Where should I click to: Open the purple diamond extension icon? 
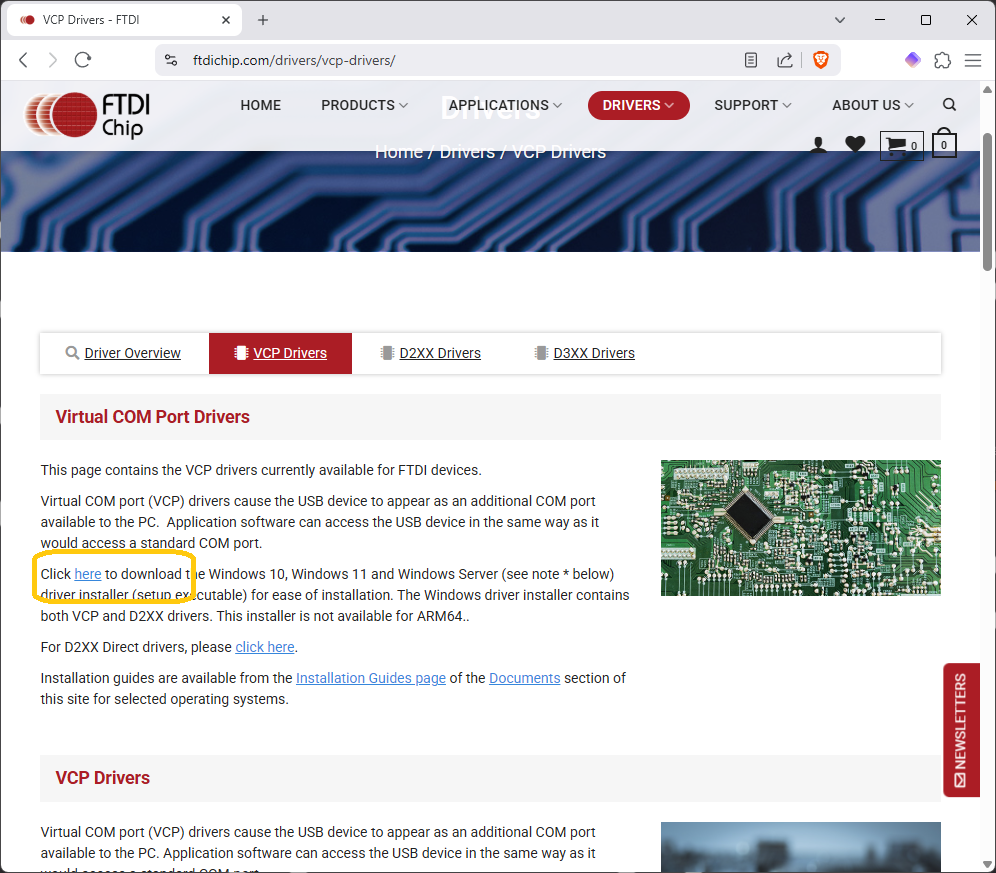[913, 60]
